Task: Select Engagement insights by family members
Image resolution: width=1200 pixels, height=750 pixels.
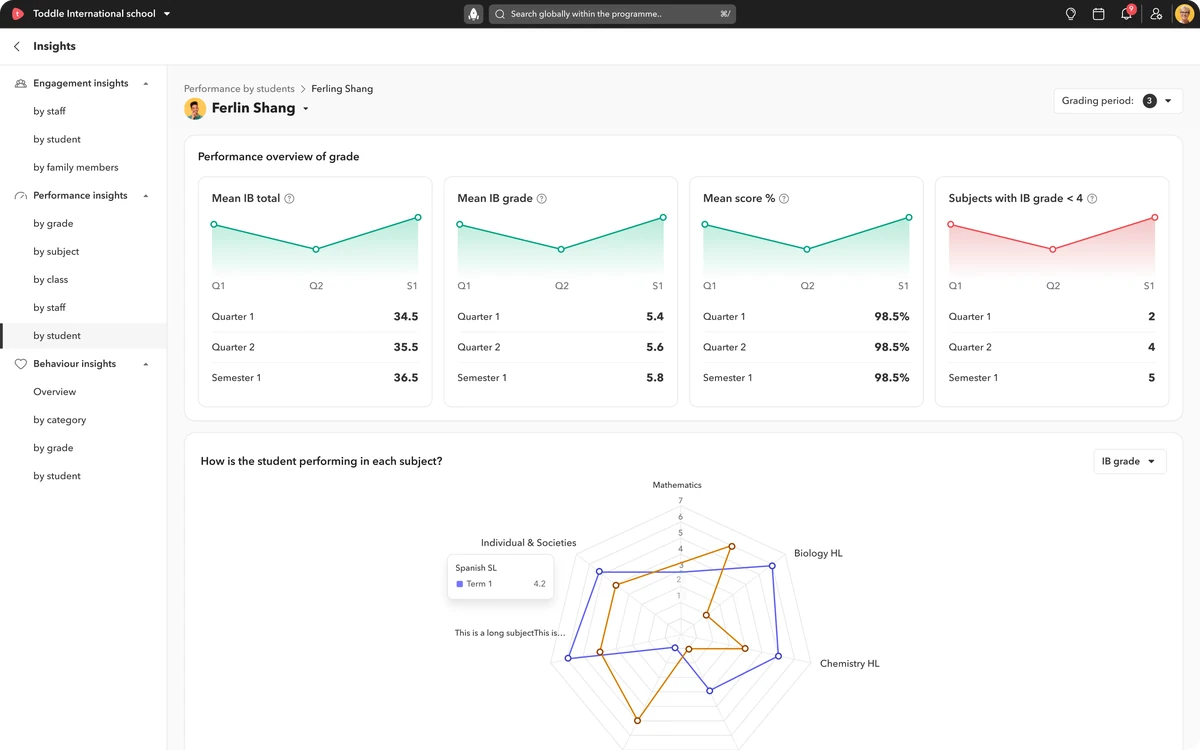Action: tap(76, 167)
